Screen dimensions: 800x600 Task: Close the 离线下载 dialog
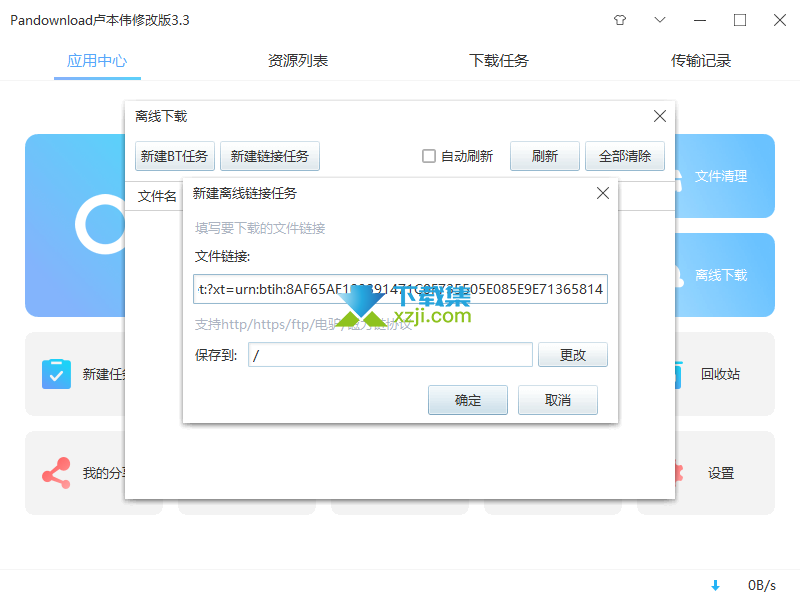[x=660, y=116]
